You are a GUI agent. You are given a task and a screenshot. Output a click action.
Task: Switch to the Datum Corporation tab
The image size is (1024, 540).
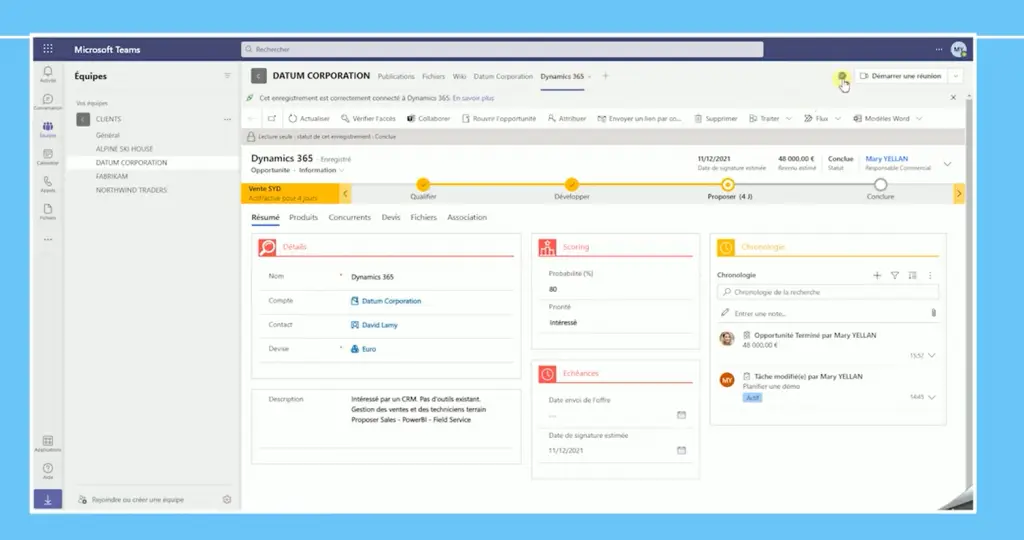tap(503, 76)
